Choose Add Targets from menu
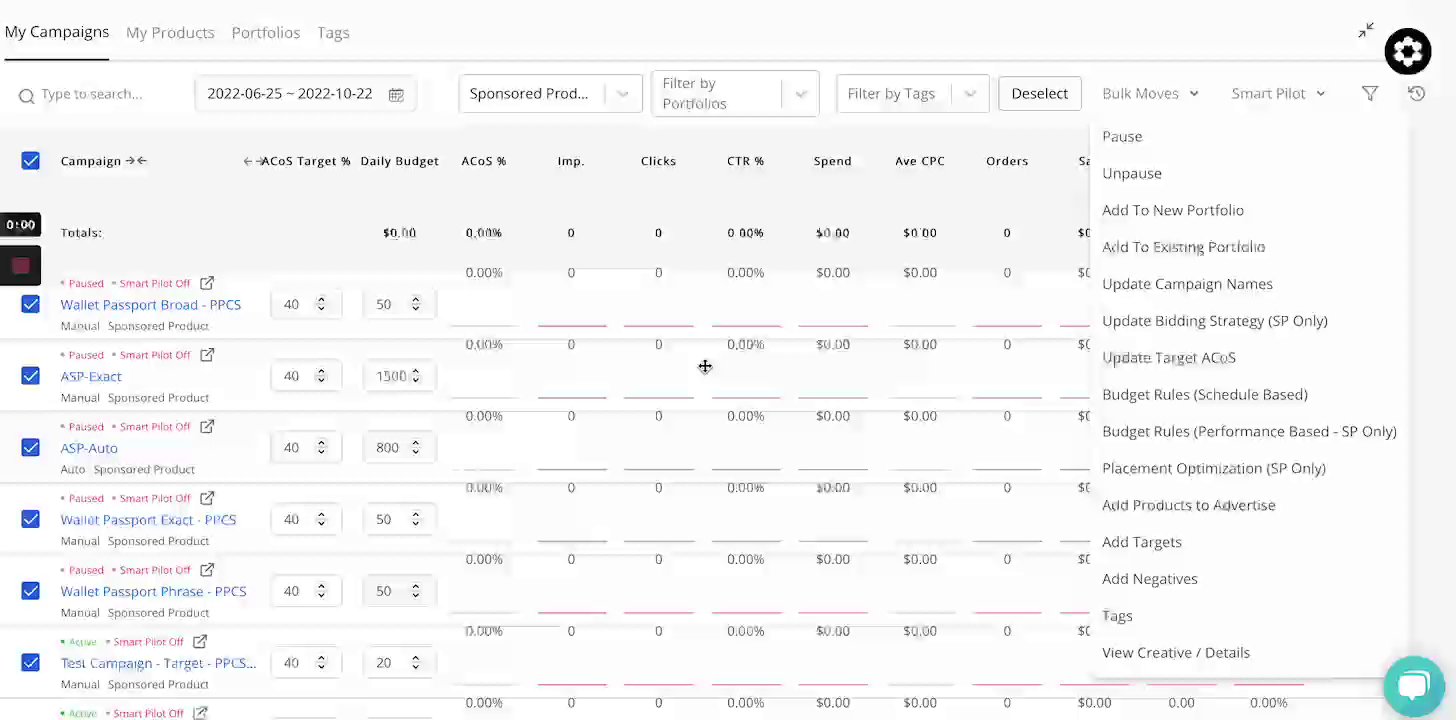Image resolution: width=1456 pixels, height=720 pixels. [x=1142, y=542]
